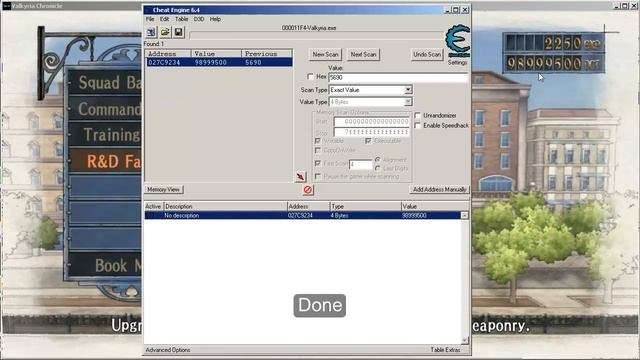Screen dimensions: 640x360
Task: Click the Fast Scan alignment value field
Action: (x=361, y=164)
